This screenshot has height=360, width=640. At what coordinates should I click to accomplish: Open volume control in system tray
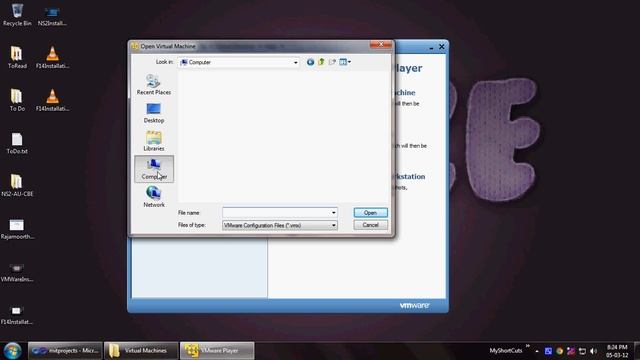coord(593,351)
